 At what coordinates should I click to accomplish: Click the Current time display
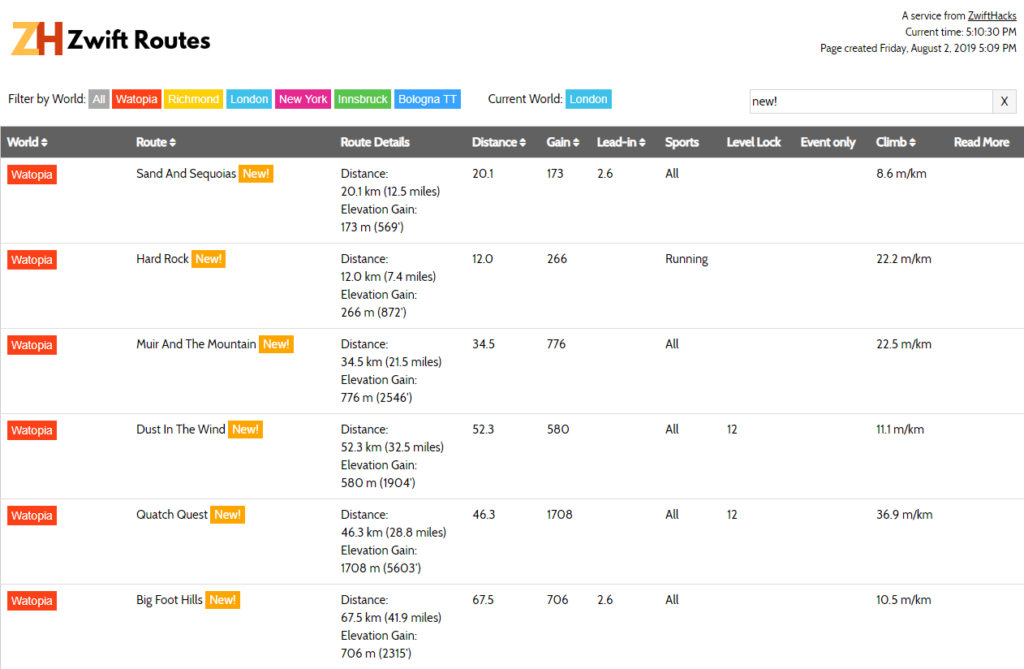(x=961, y=32)
